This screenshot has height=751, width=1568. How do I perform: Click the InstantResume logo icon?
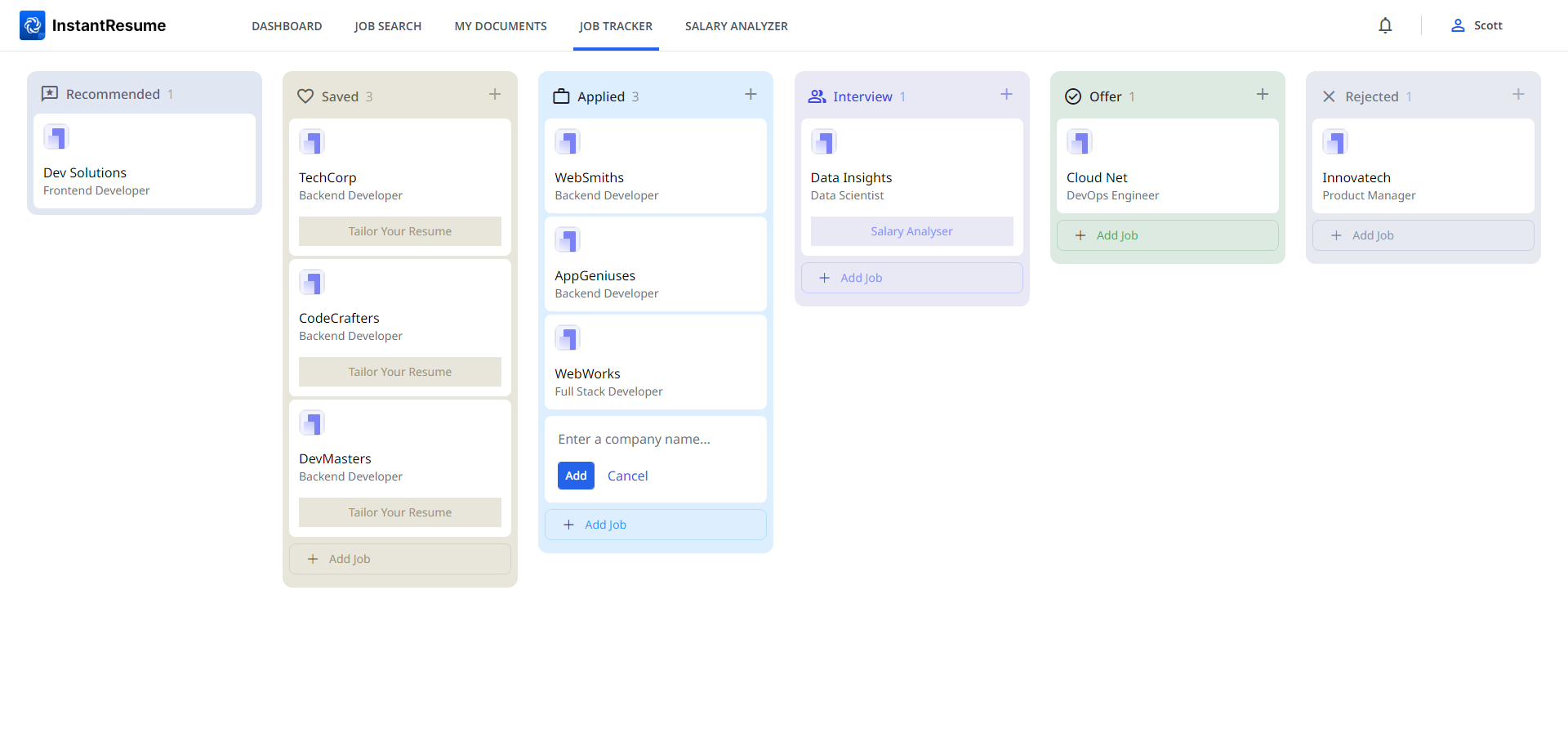[33, 25]
